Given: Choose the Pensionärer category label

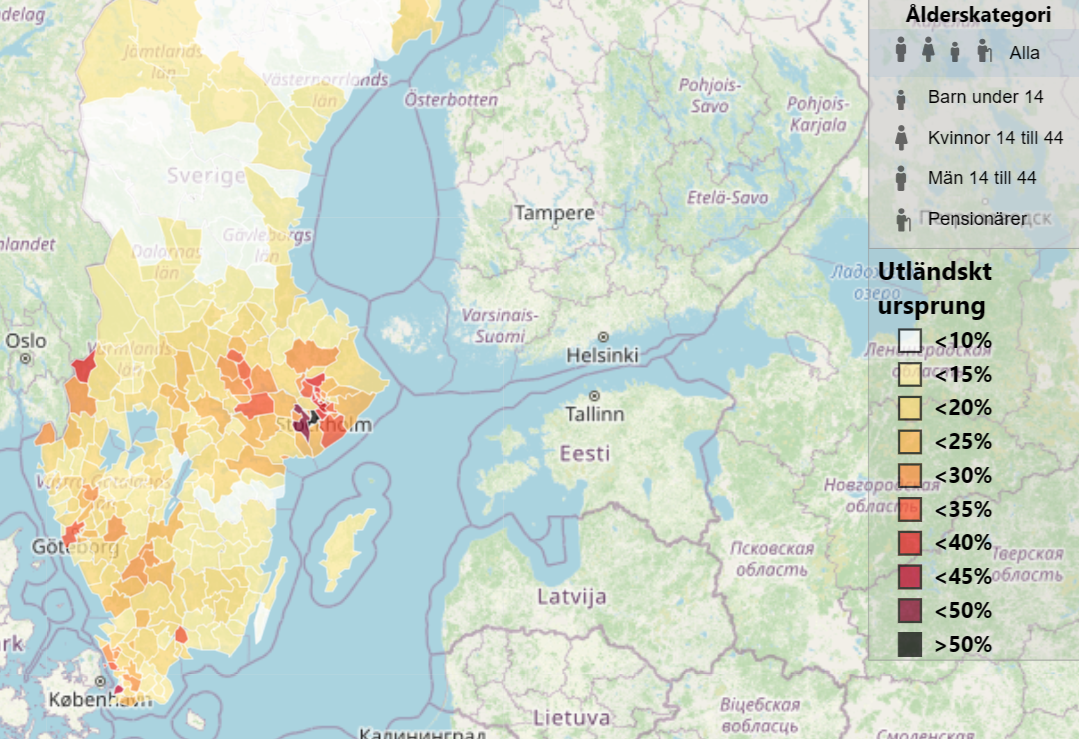Looking at the screenshot, I should (x=977, y=219).
